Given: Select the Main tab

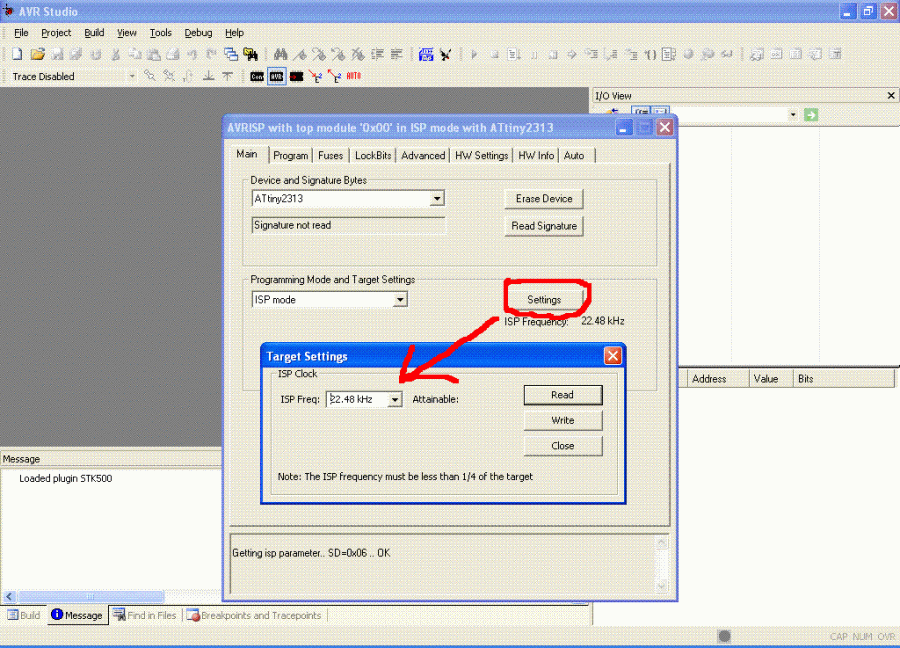Looking at the screenshot, I should 247,154.
